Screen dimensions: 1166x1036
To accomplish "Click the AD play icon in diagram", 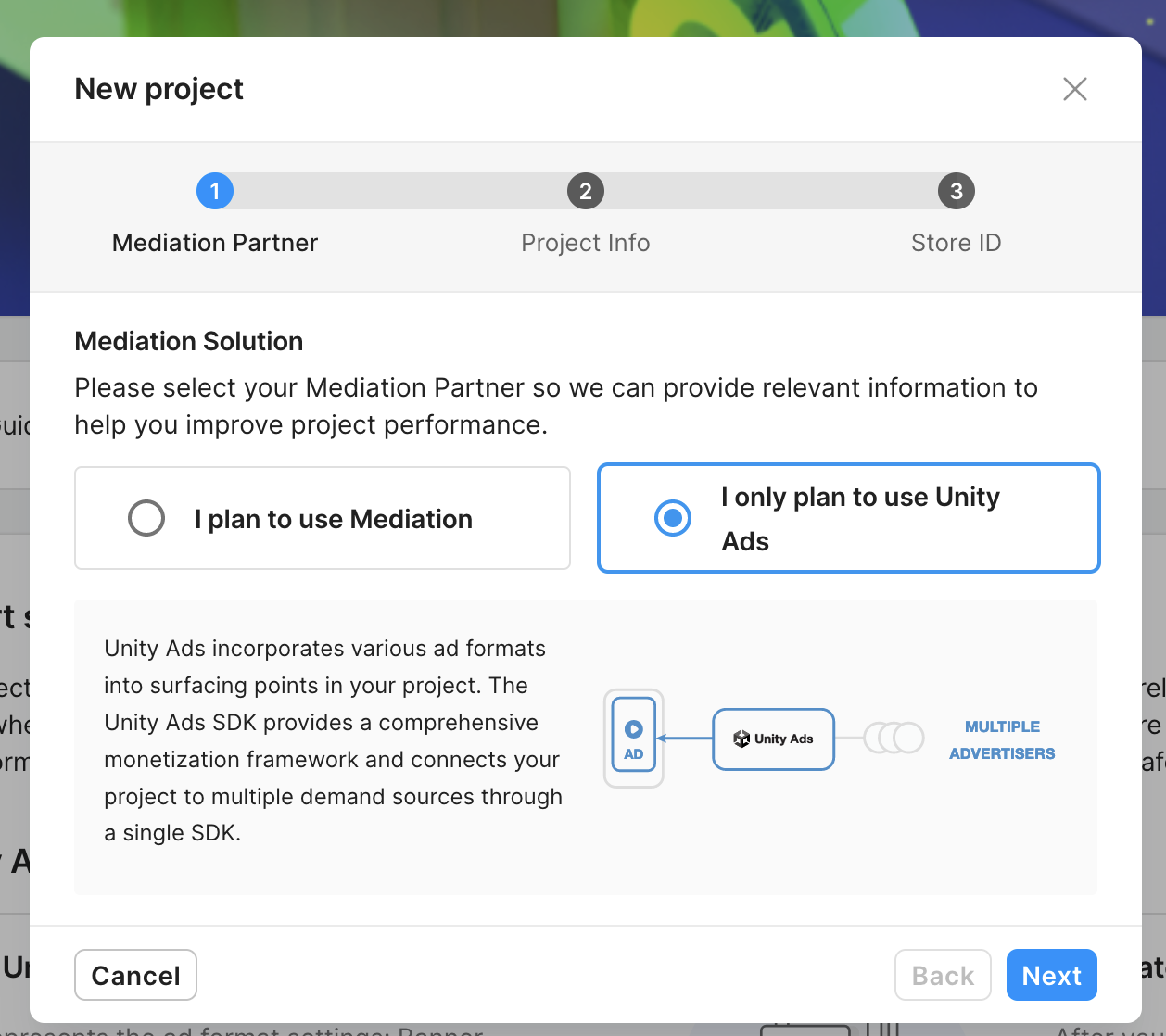I will coord(634,729).
